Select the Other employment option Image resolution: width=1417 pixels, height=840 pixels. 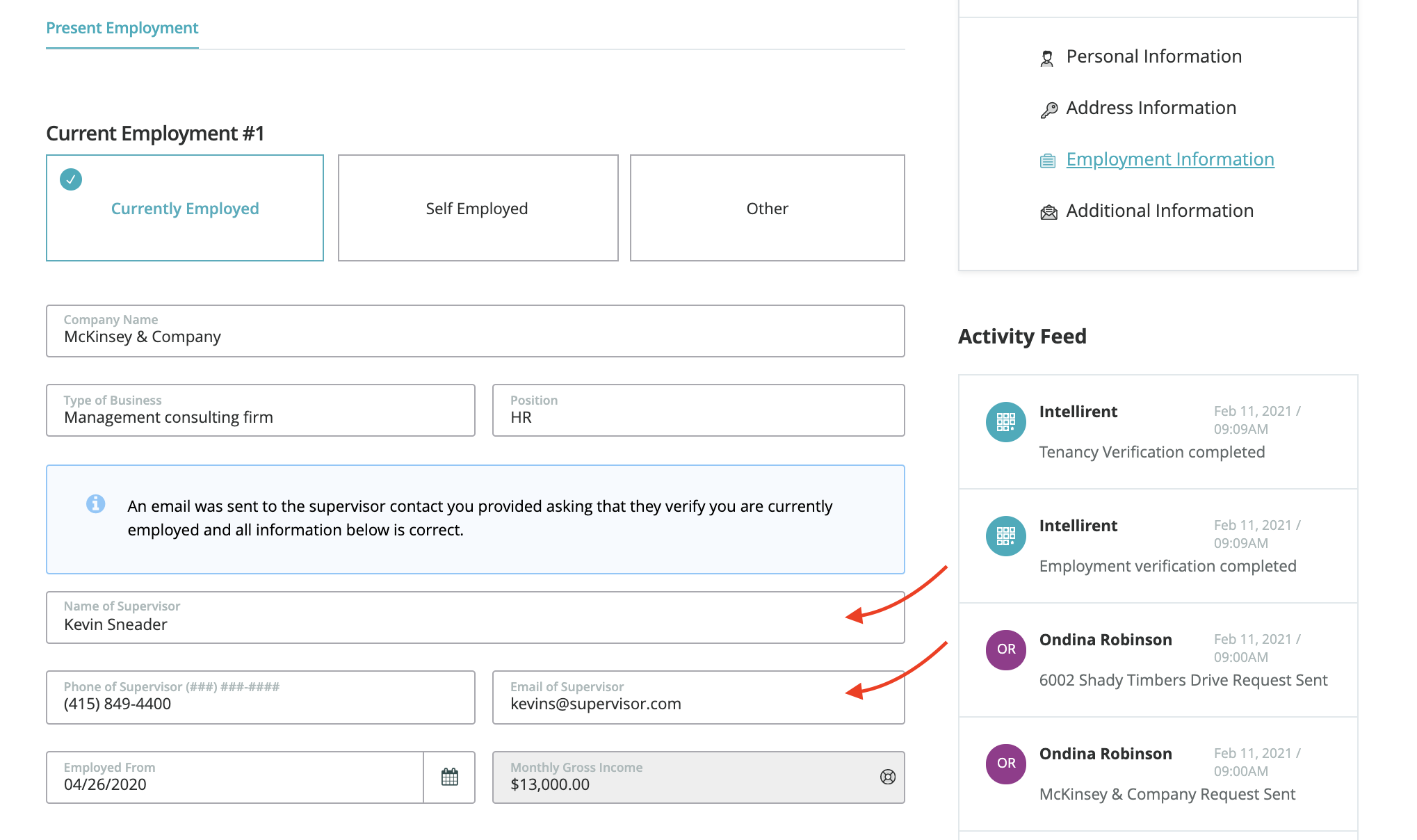coord(767,208)
